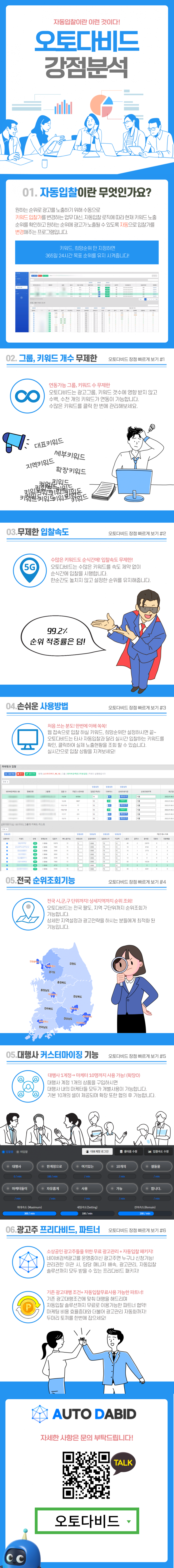Click the 대행사 keyword chip
The height and width of the screenshot is (1568, 174).
click(17, 1166)
